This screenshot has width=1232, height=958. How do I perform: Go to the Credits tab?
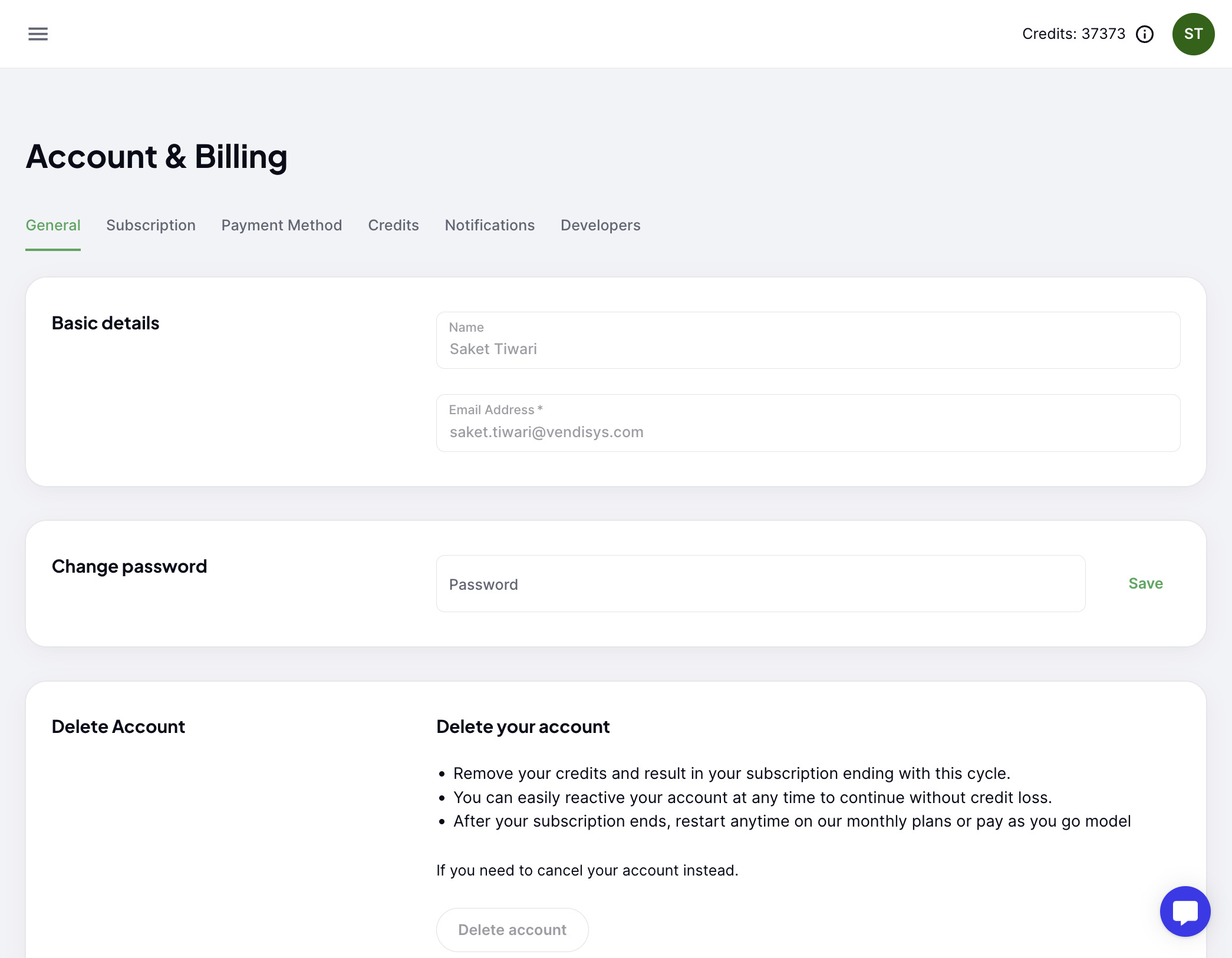[x=393, y=225]
